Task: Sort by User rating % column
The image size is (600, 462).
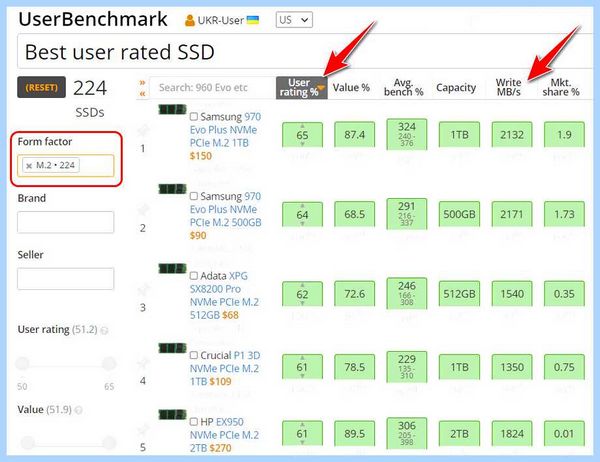Action: [302, 88]
